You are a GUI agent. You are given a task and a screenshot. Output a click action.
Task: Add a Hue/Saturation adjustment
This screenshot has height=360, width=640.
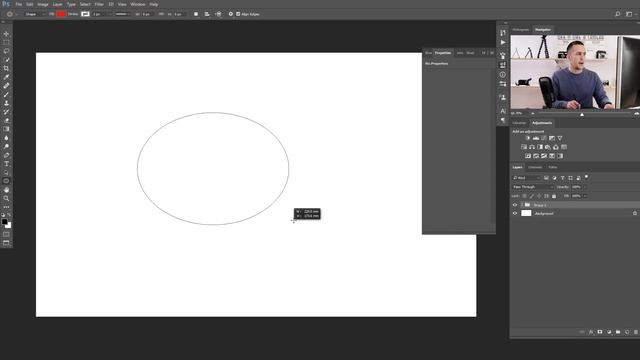point(524,147)
